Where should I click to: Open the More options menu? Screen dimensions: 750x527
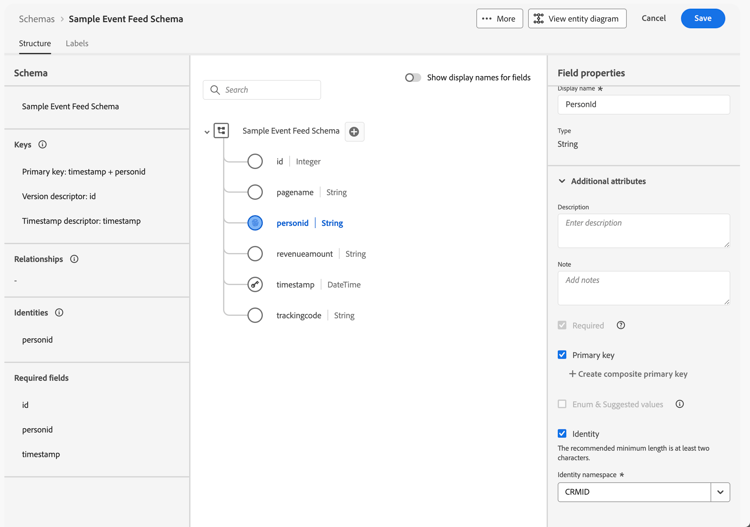499,18
